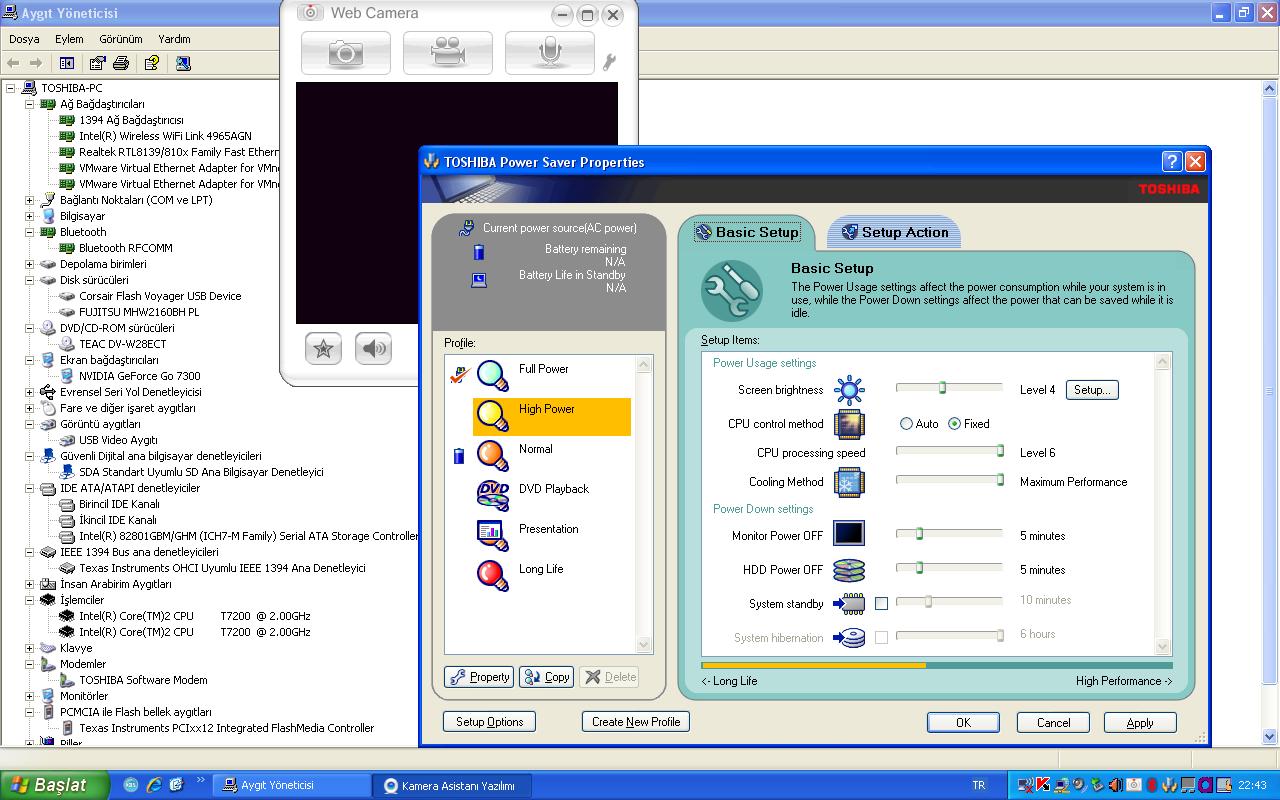This screenshot has height=800, width=1280.
Task: Select NVIDIA GeForce Go 7300 device
Action: [140, 376]
